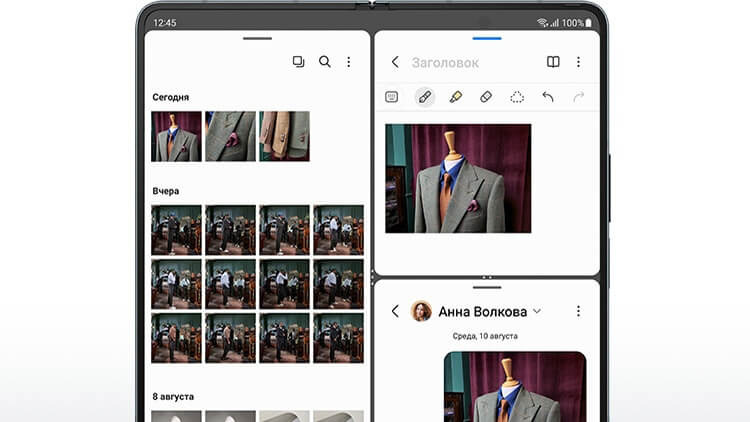Redo the note action
750x422 pixels.
pos(578,97)
